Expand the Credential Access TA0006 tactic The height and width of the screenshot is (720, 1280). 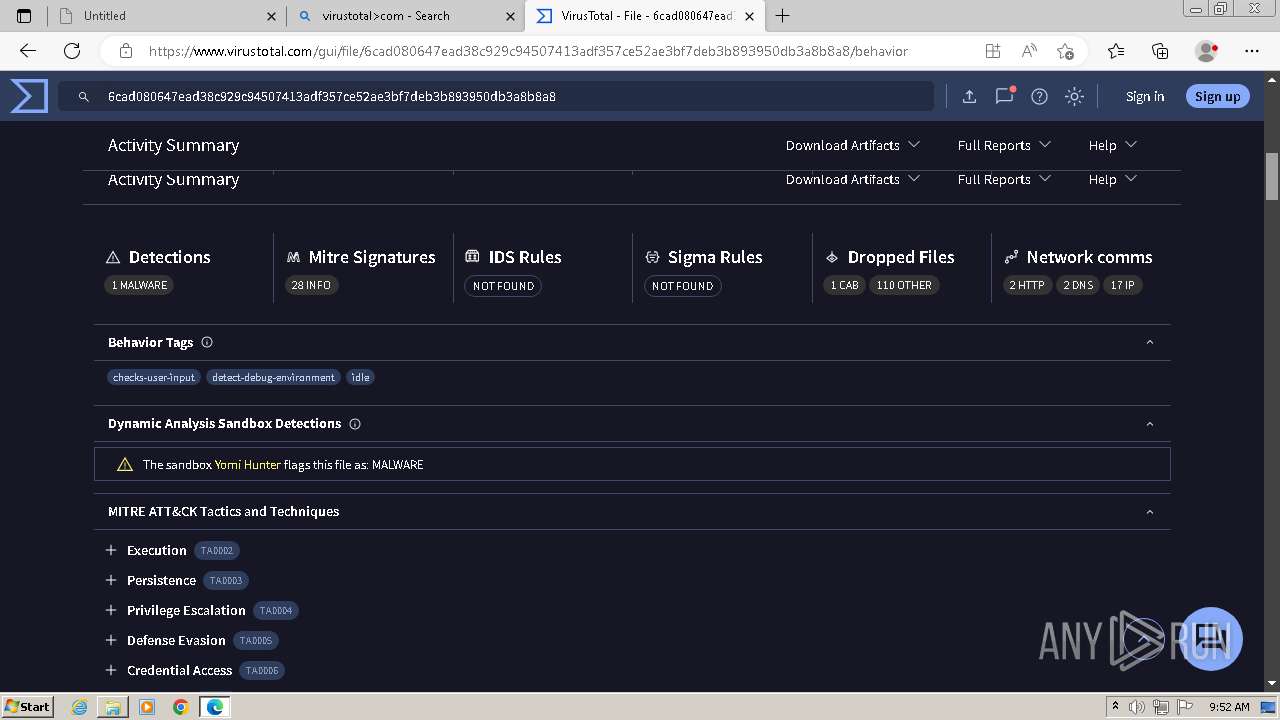coord(111,670)
